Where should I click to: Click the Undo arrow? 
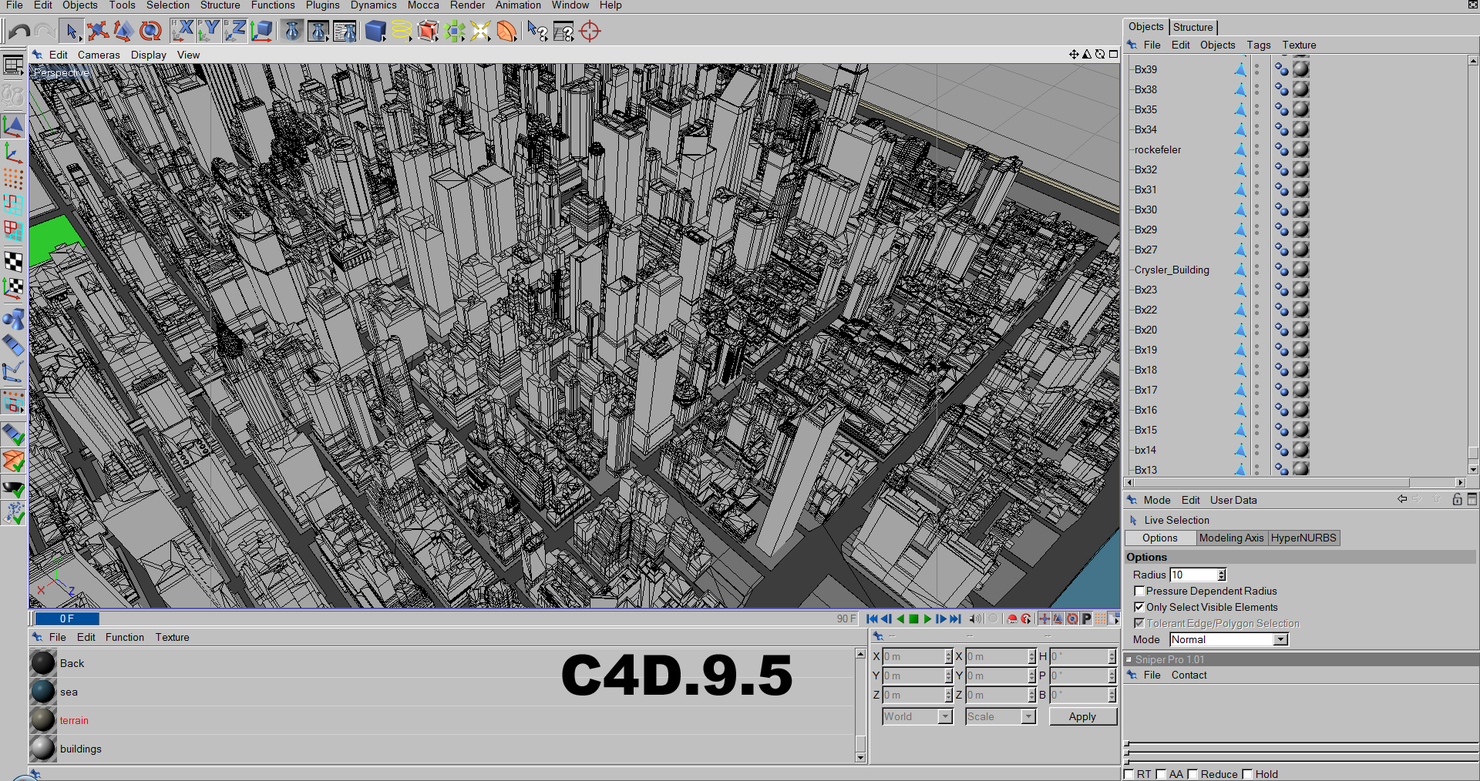[20, 31]
